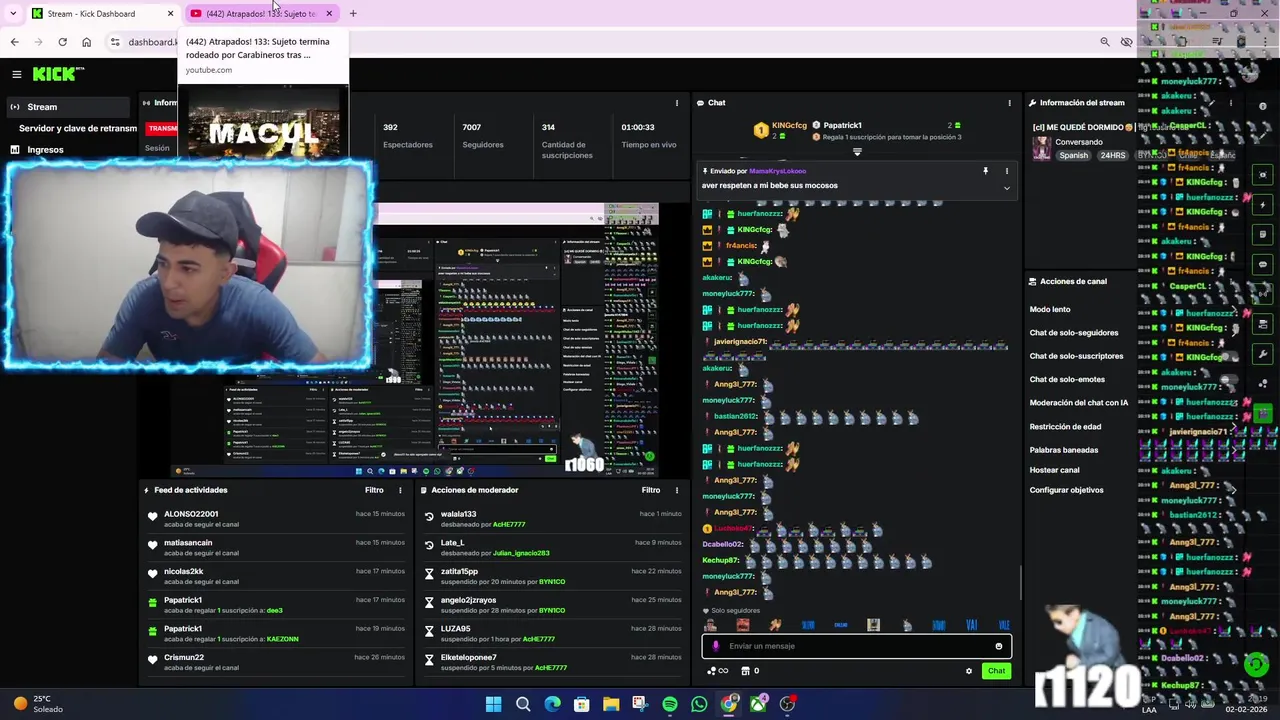This screenshot has width=1280, height=720.
Task: Click the 24HRS stream tag
Action: (1113, 156)
